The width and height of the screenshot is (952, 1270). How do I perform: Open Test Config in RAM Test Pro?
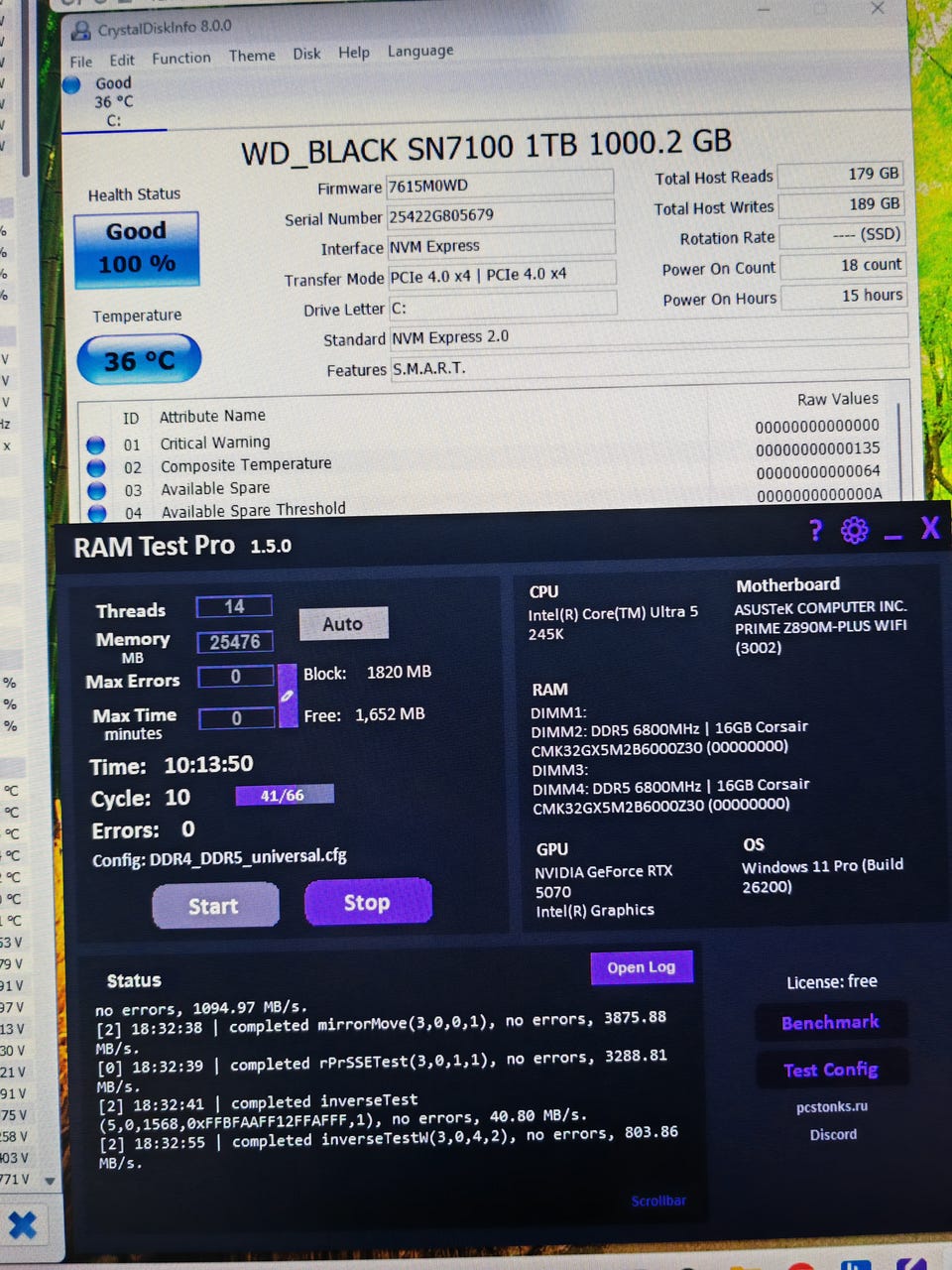831,1070
